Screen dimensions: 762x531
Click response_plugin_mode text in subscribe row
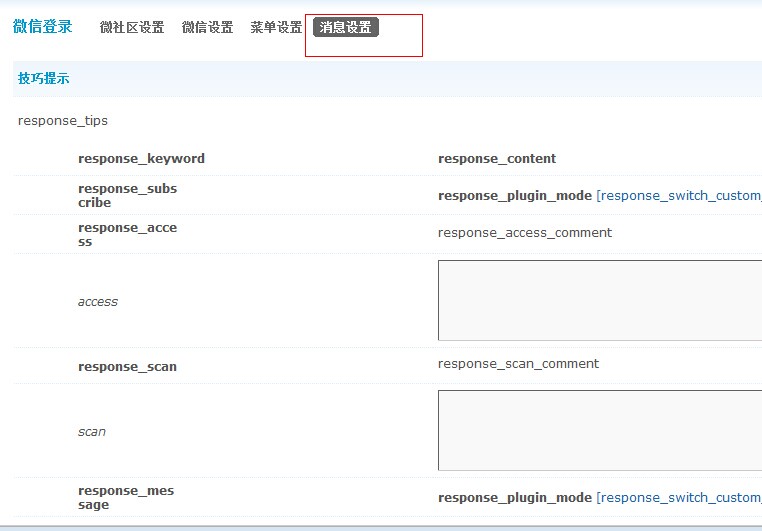point(515,195)
